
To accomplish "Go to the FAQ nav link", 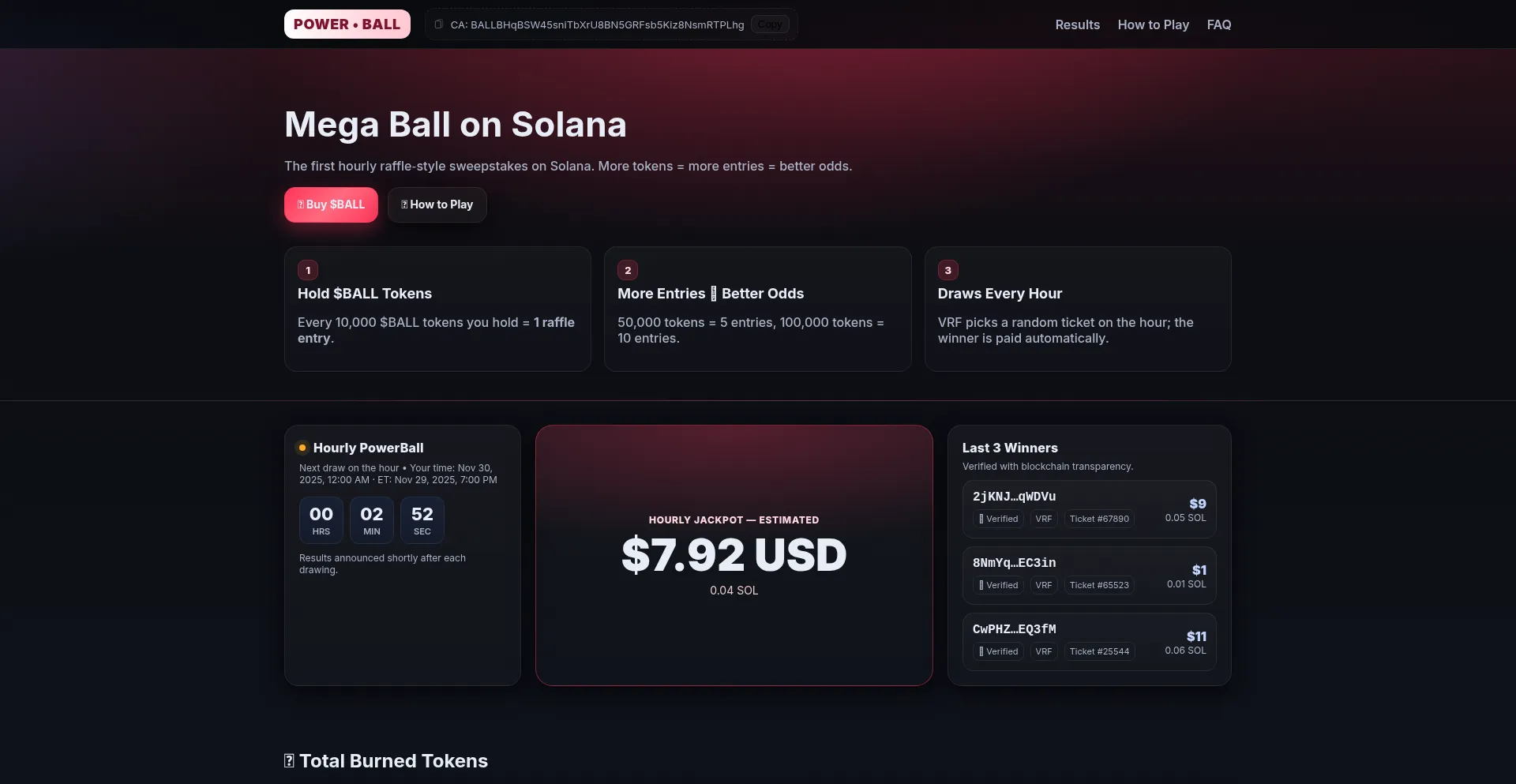I will tap(1218, 24).
